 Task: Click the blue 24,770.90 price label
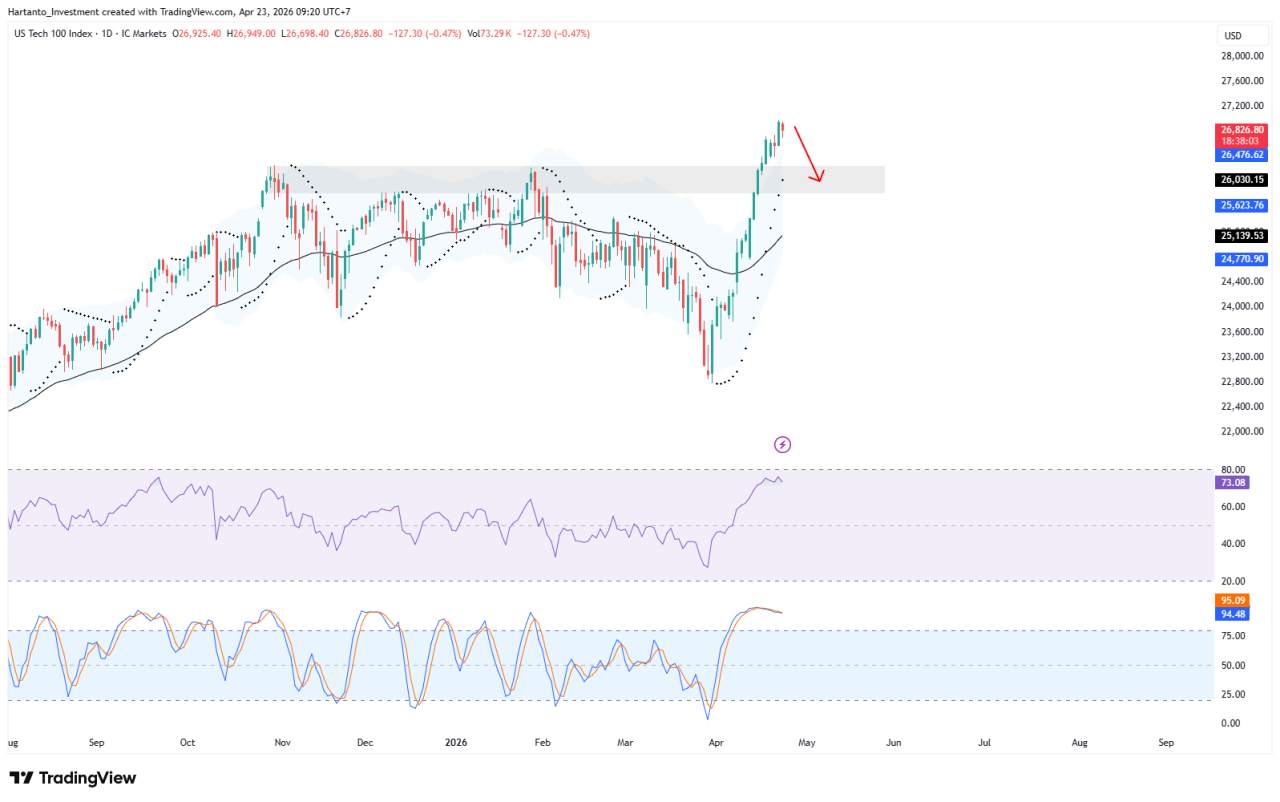[1241, 259]
